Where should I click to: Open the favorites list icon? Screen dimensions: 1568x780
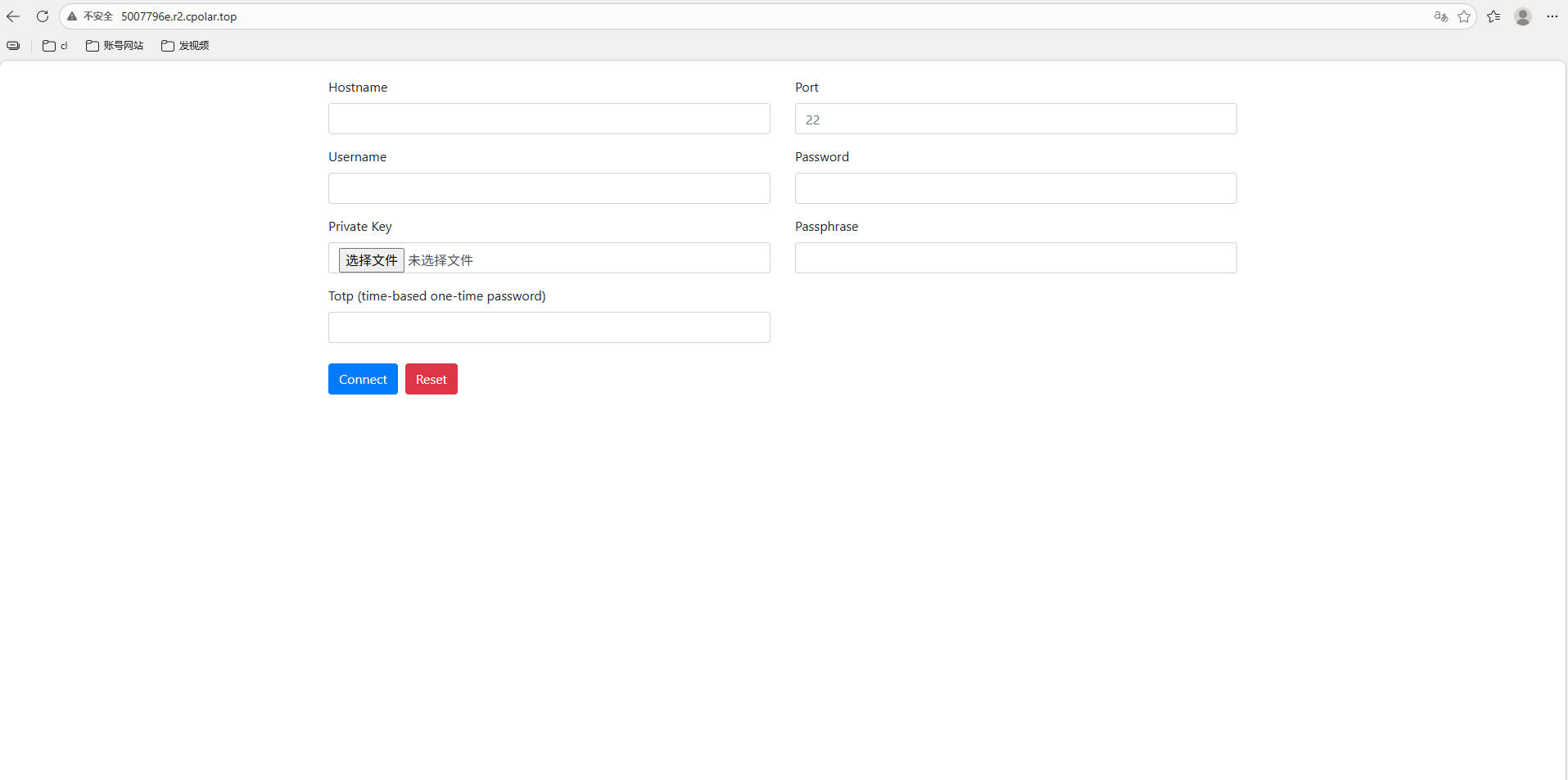point(1493,16)
